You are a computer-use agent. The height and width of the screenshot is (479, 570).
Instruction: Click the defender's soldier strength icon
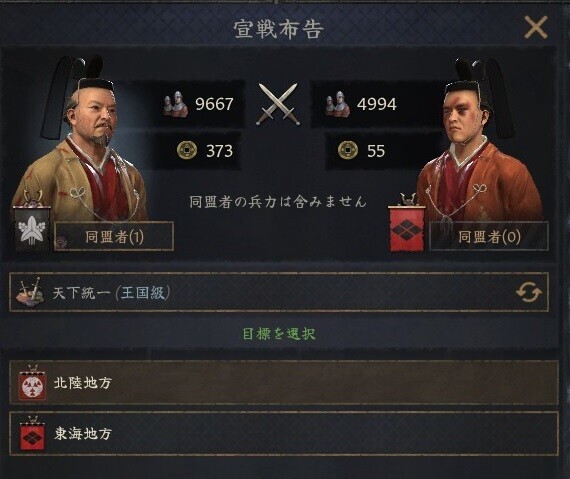tap(337, 104)
